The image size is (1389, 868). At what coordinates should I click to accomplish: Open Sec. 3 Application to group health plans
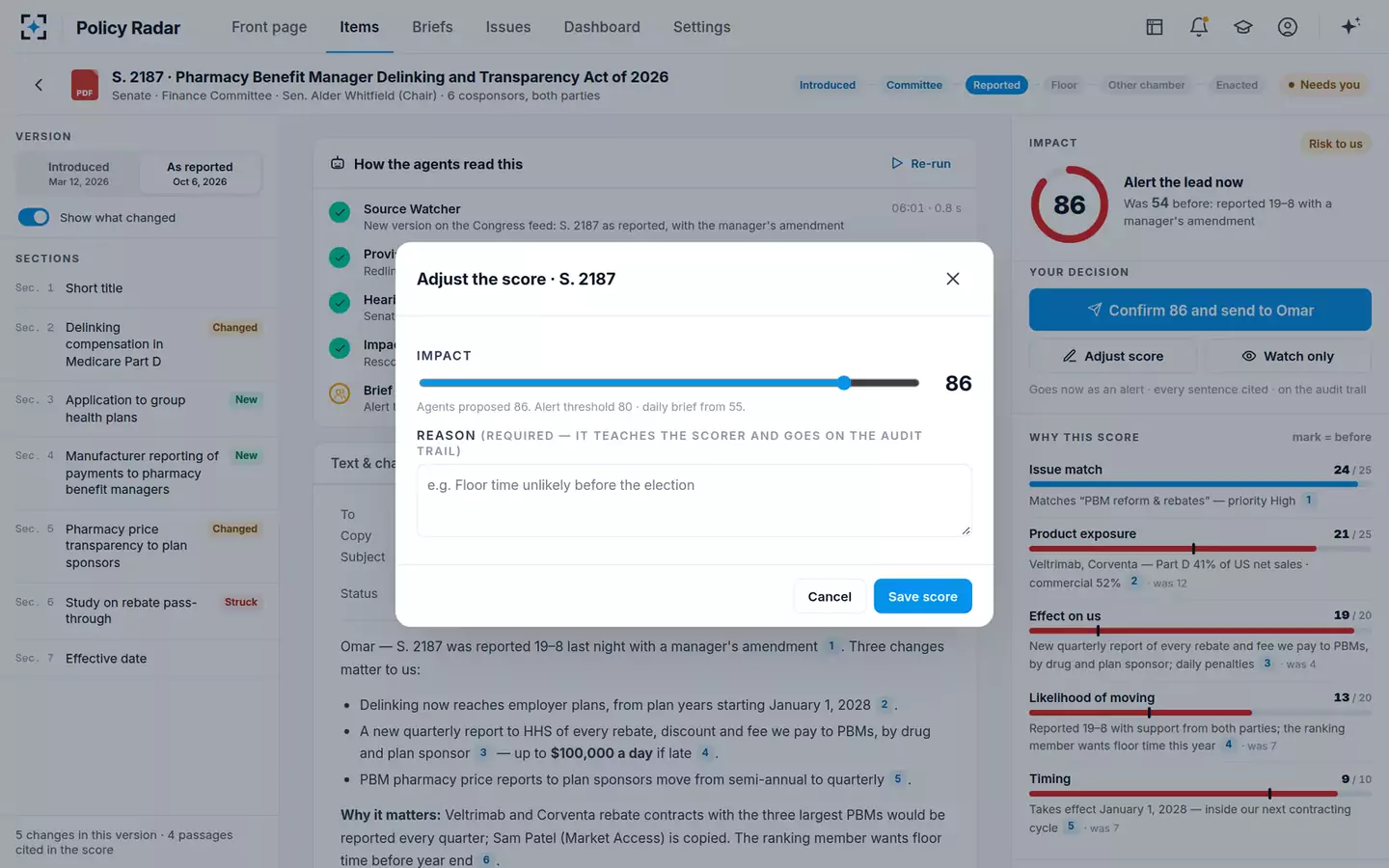(x=139, y=409)
